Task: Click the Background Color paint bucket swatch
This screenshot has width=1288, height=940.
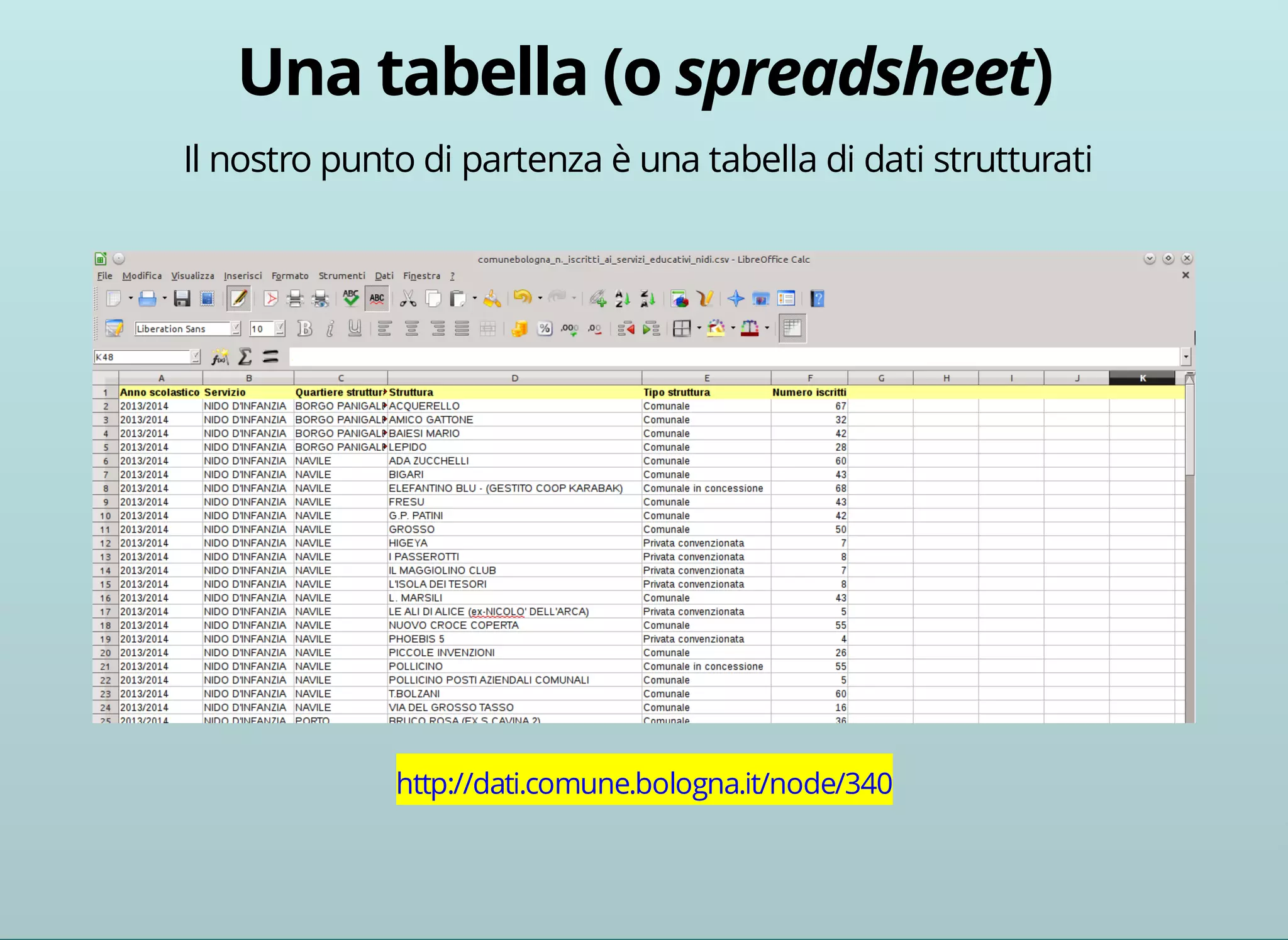Action: click(x=716, y=328)
